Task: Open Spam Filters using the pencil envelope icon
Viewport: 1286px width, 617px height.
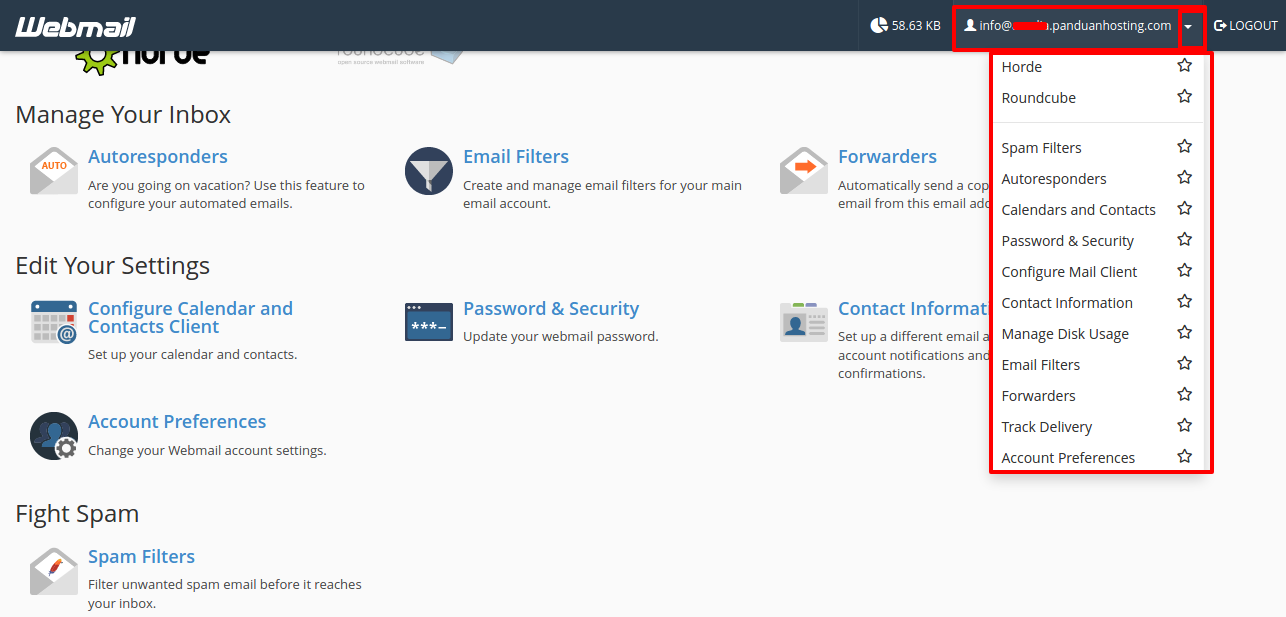Action: click(x=53, y=572)
